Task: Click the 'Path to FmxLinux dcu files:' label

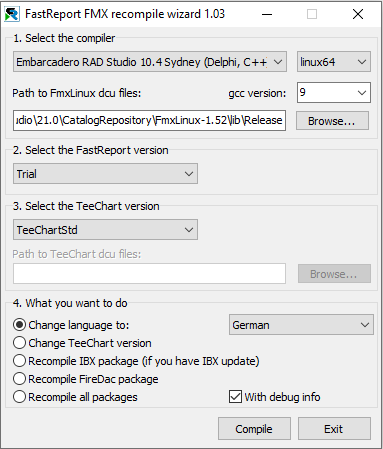Action: coord(77,93)
